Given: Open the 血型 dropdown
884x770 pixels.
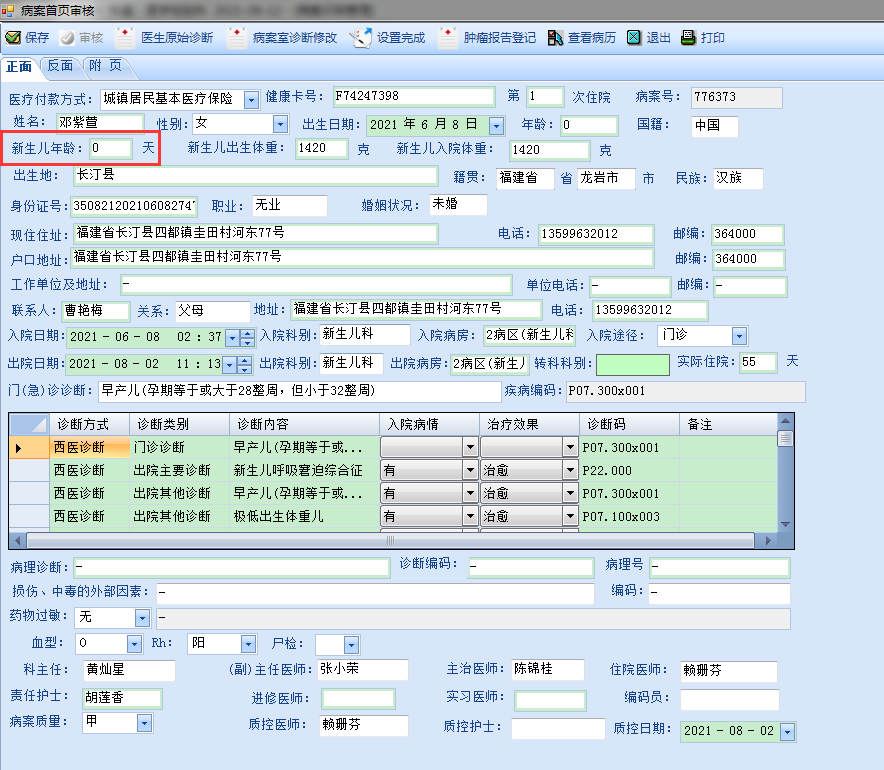Looking at the screenshot, I should point(134,644).
